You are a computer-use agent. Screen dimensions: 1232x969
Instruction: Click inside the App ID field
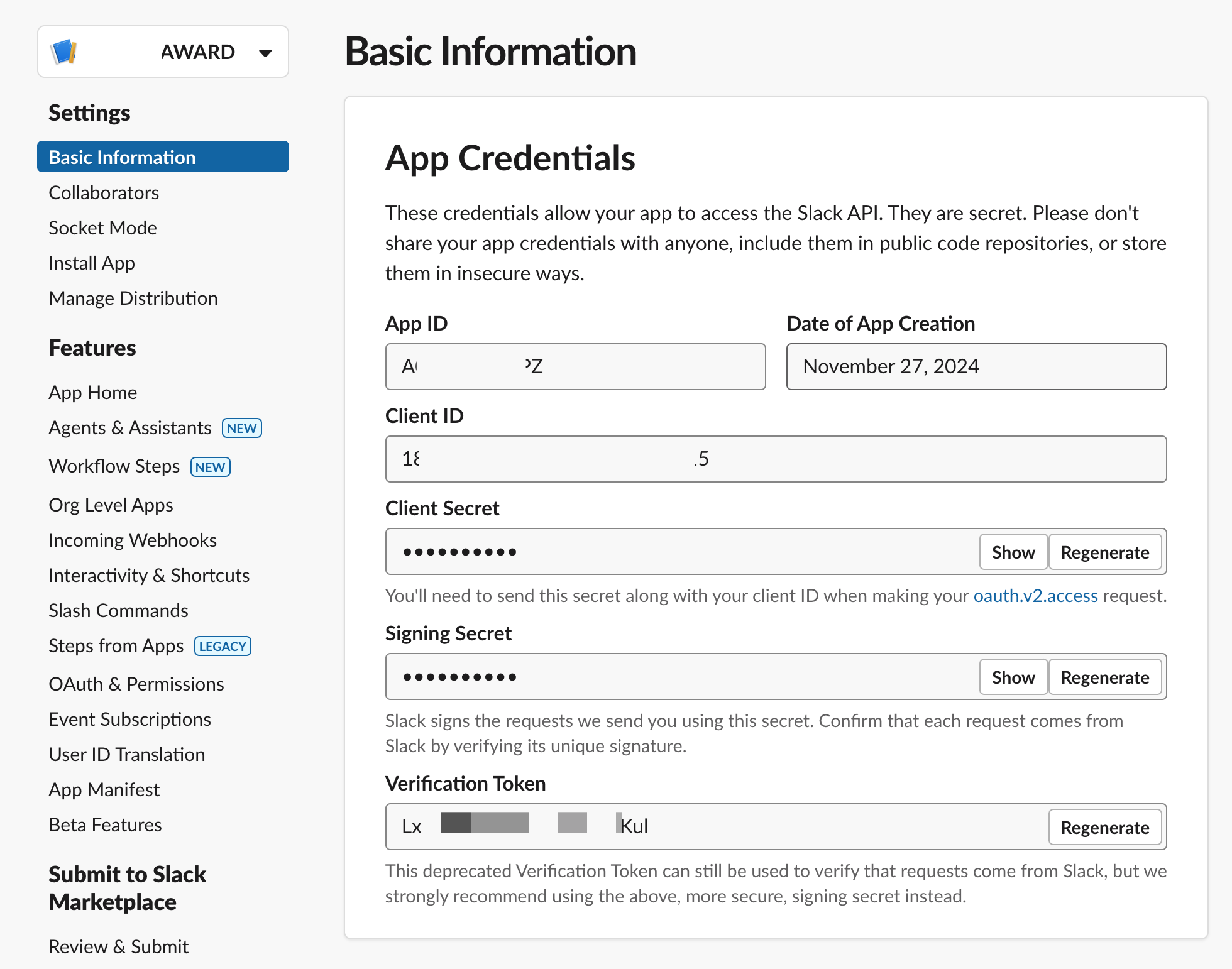[x=575, y=366]
